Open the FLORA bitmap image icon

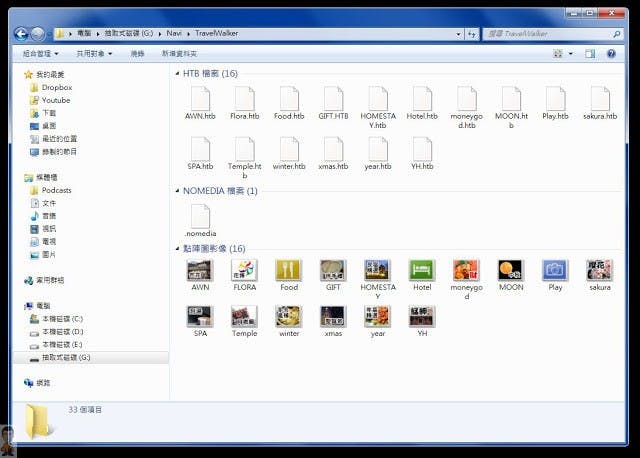tap(244, 270)
